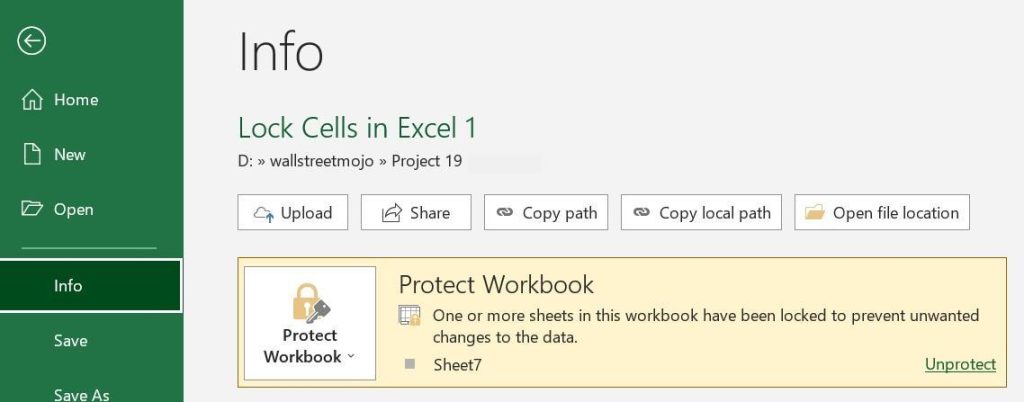Click the Copy local path button
1024x402 pixels.
(701, 212)
